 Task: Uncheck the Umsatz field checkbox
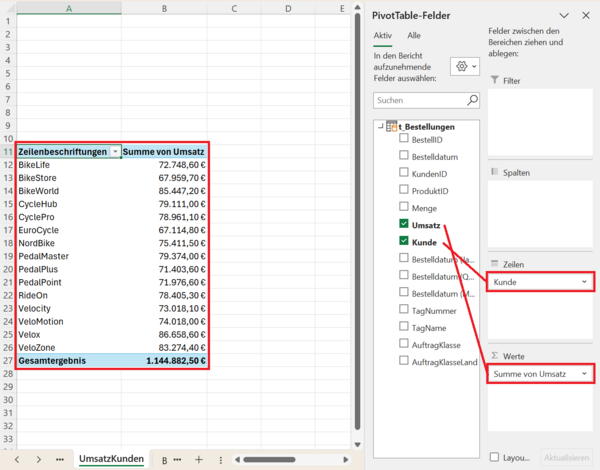(x=403, y=225)
